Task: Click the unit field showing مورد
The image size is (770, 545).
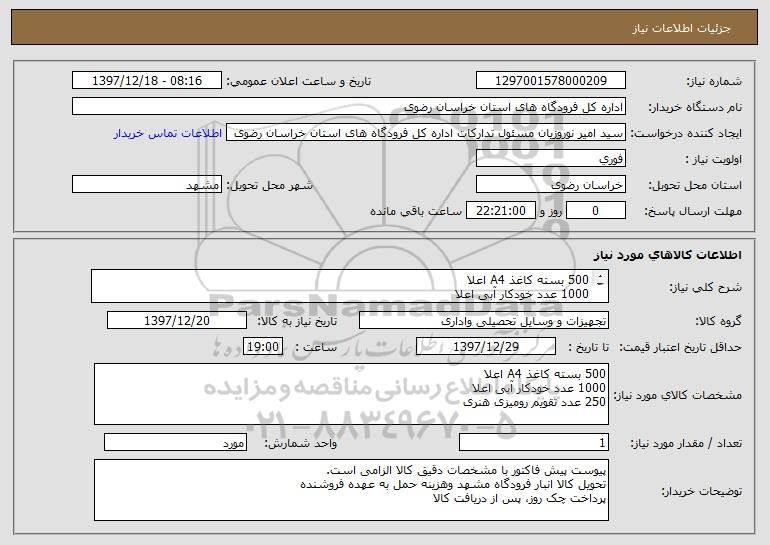Action: [175, 442]
